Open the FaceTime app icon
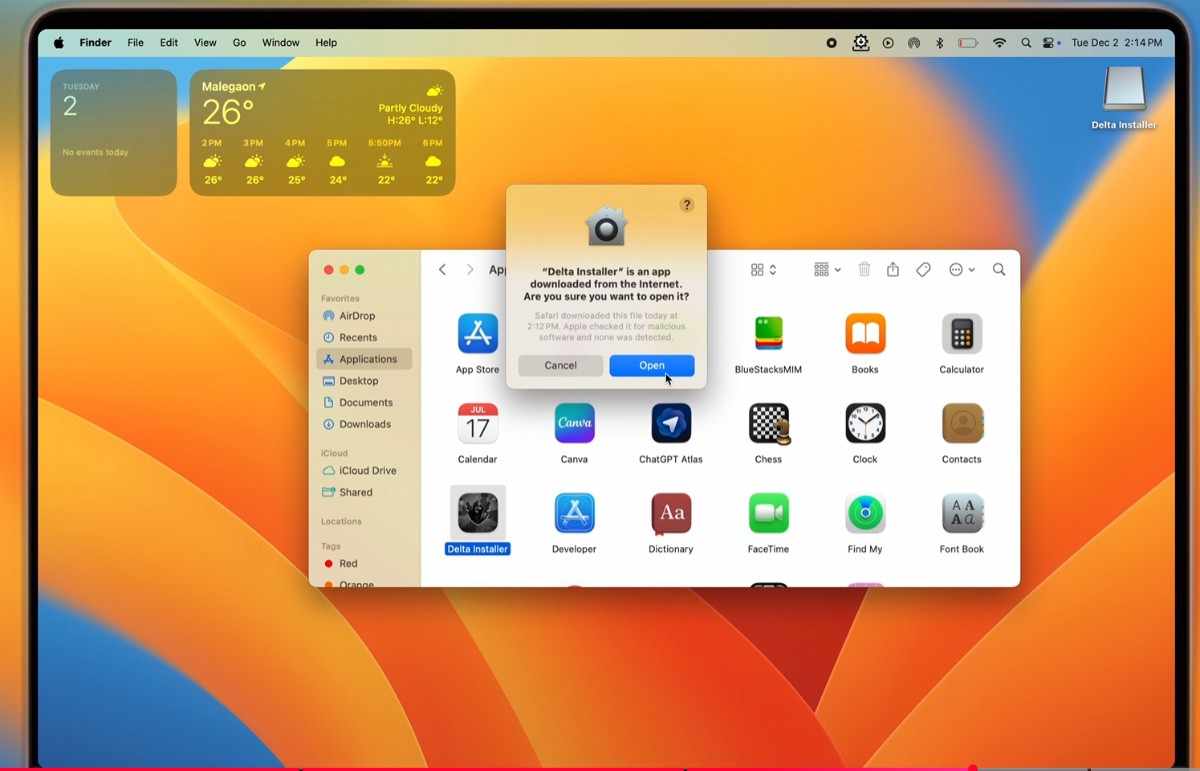The image size is (1200, 771). click(768, 514)
